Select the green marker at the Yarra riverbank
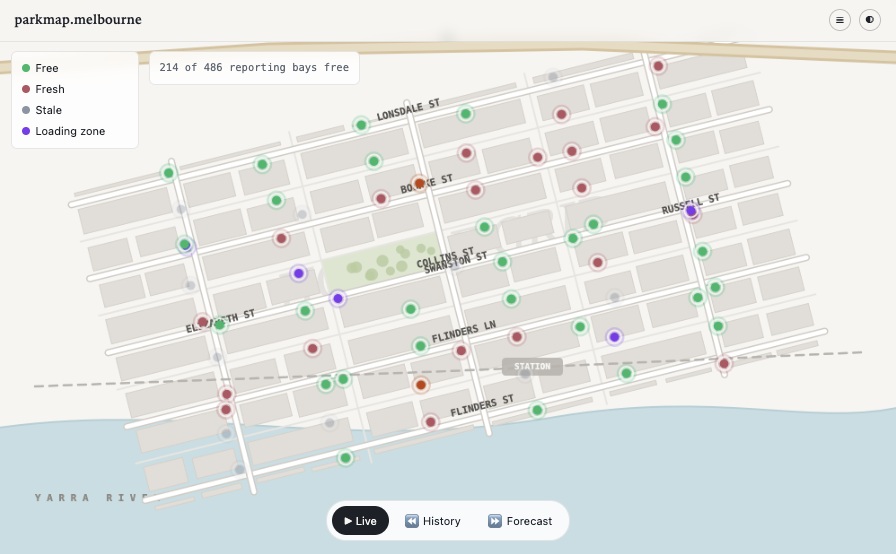 (345, 457)
